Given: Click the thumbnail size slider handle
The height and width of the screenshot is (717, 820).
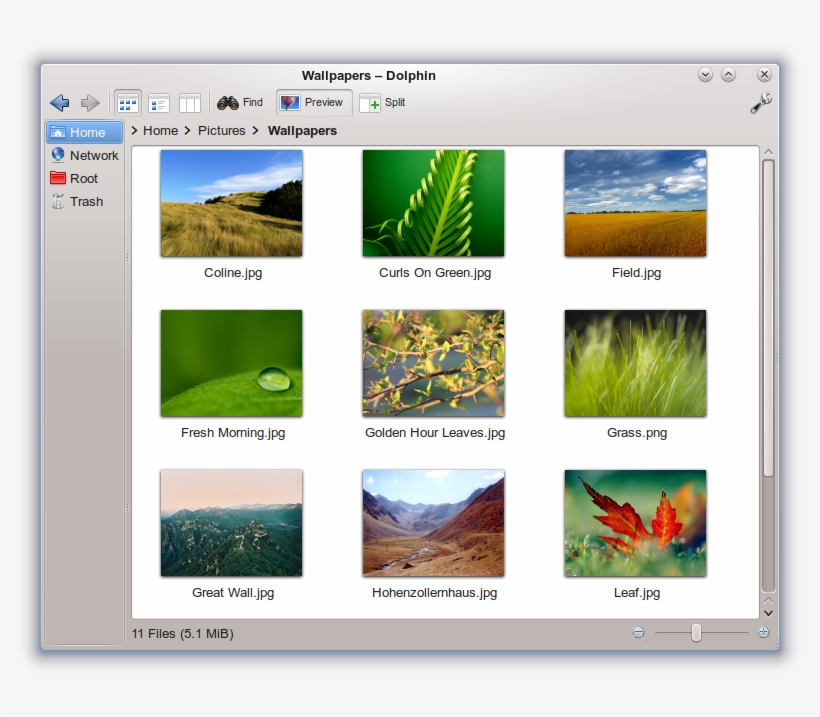Looking at the screenshot, I should (696, 632).
